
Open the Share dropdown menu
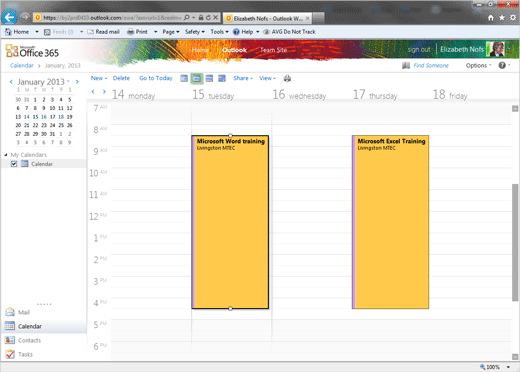coord(243,78)
